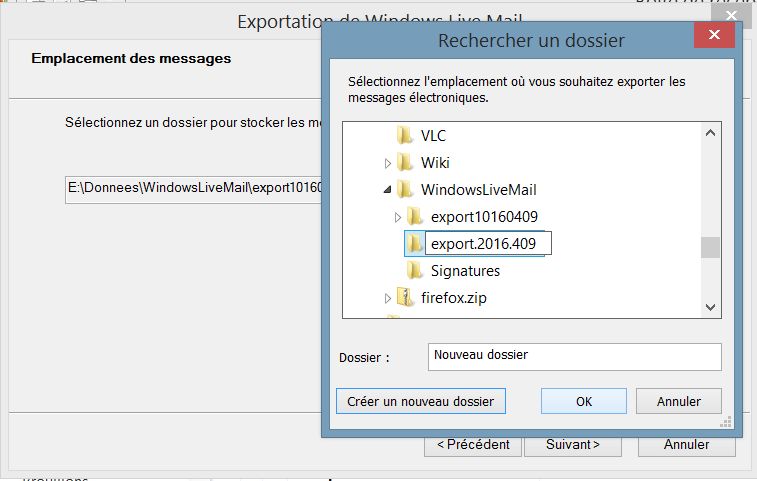Collapse the WindowsLiveMail folder node
757x481 pixels.
click(x=388, y=190)
